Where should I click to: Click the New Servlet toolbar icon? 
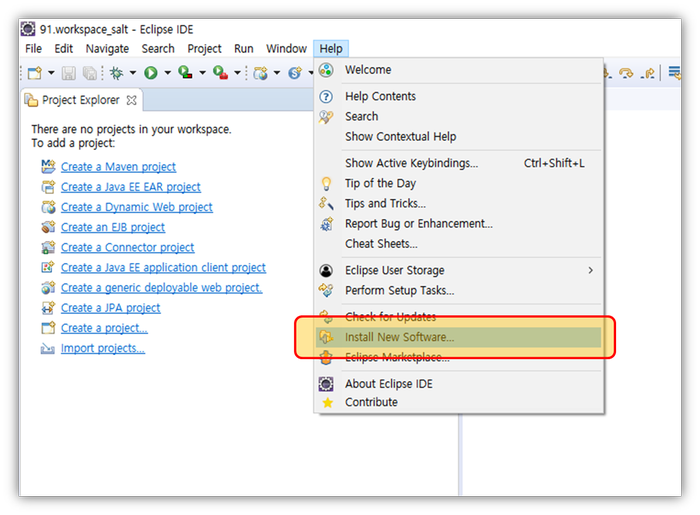[295, 73]
